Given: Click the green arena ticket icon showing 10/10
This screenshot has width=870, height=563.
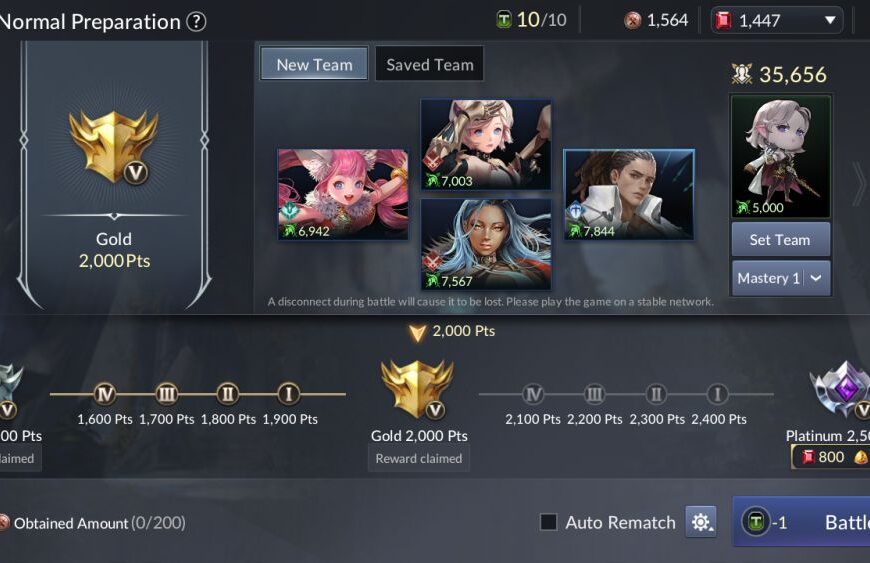Looking at the screenshot, I should [x=503, y=21].
